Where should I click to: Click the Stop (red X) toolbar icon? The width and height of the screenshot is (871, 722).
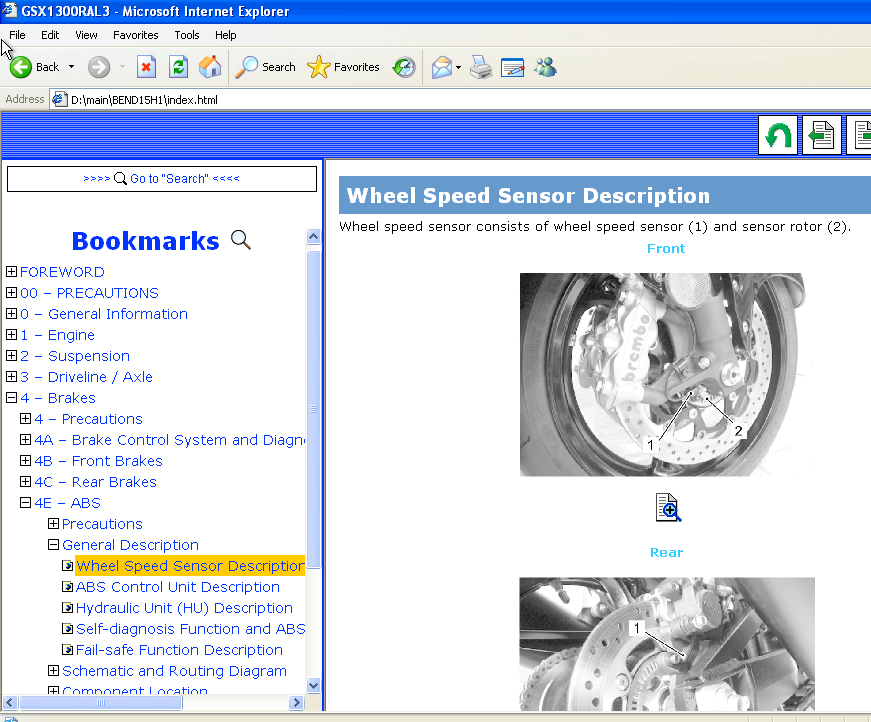point(146,67)
